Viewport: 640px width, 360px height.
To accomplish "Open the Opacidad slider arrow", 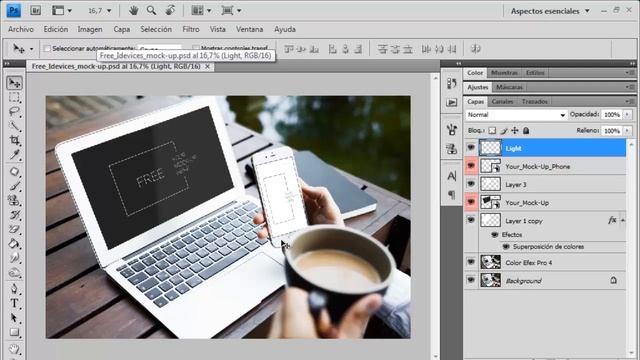I will click(x=627, y=115).
